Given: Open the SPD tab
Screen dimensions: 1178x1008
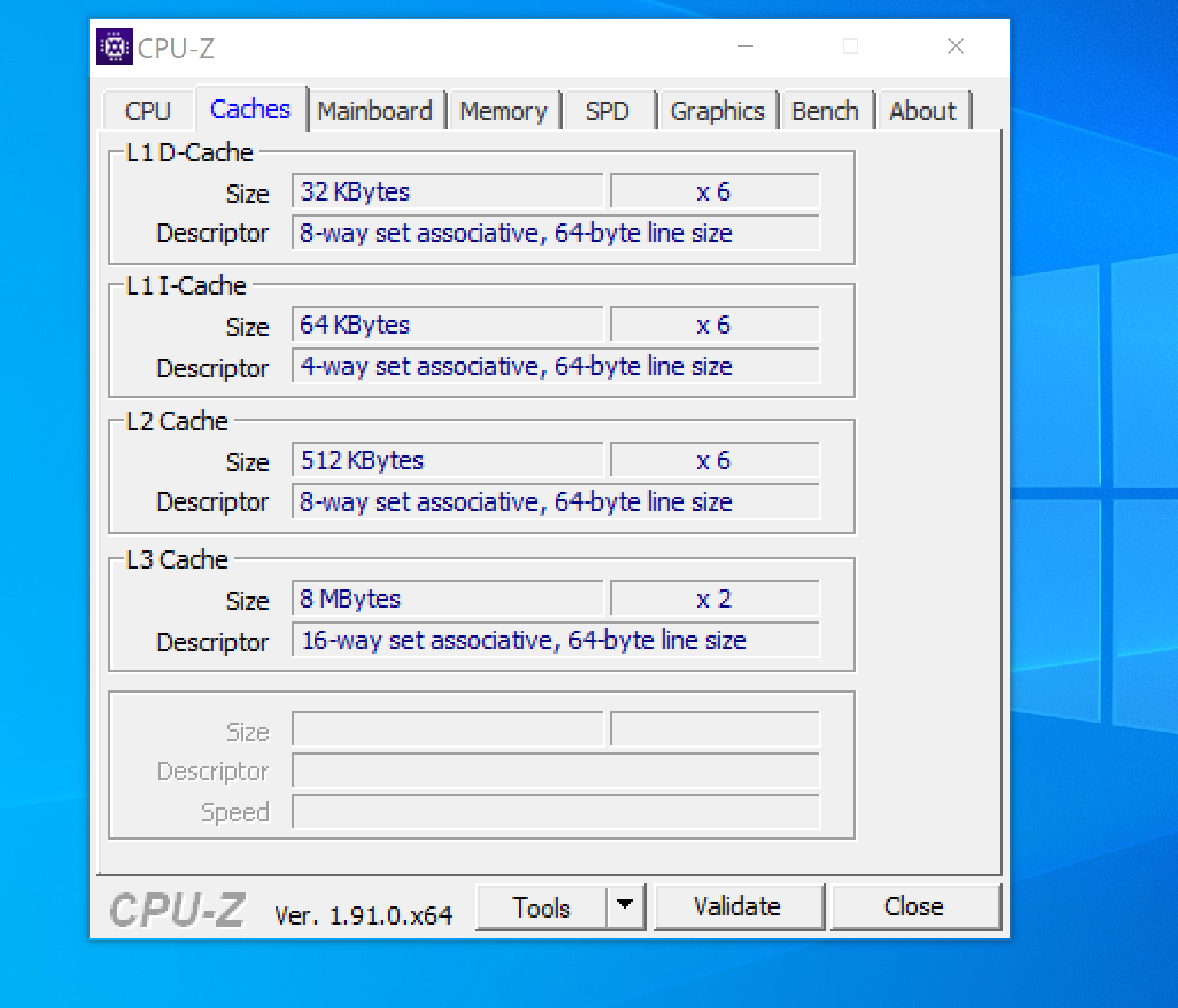Looking at the screenshot, I should click(608, 111).
